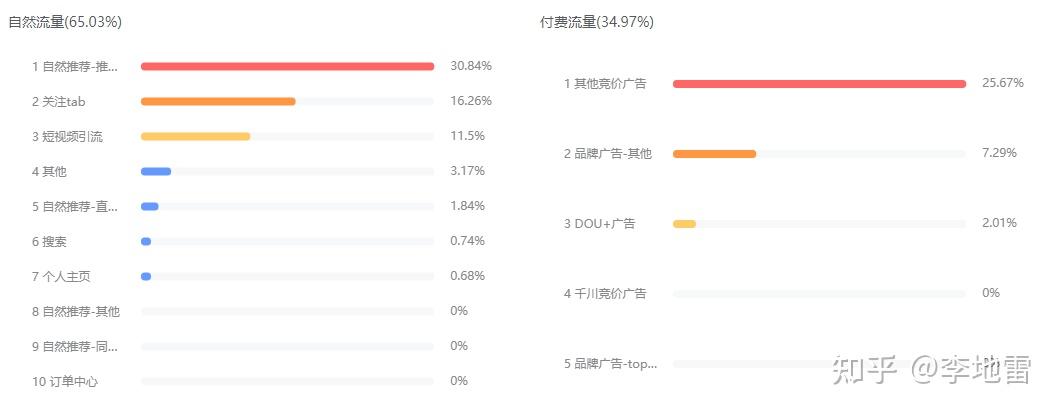Click the 个人主页 row label
Screen dimensions: 1059x414
(62, 277)
